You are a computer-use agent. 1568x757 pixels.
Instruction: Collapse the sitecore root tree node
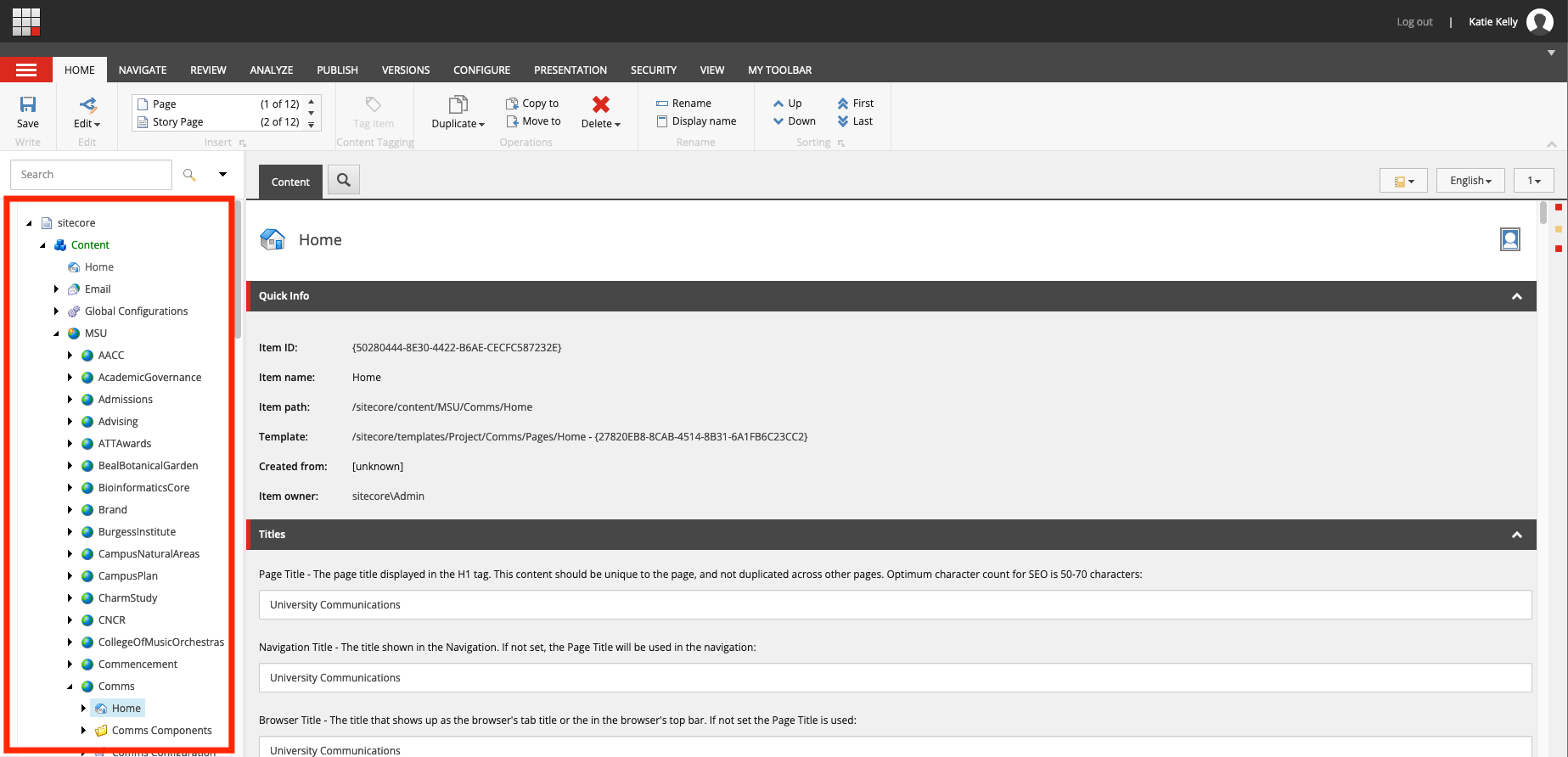(30, 223)
